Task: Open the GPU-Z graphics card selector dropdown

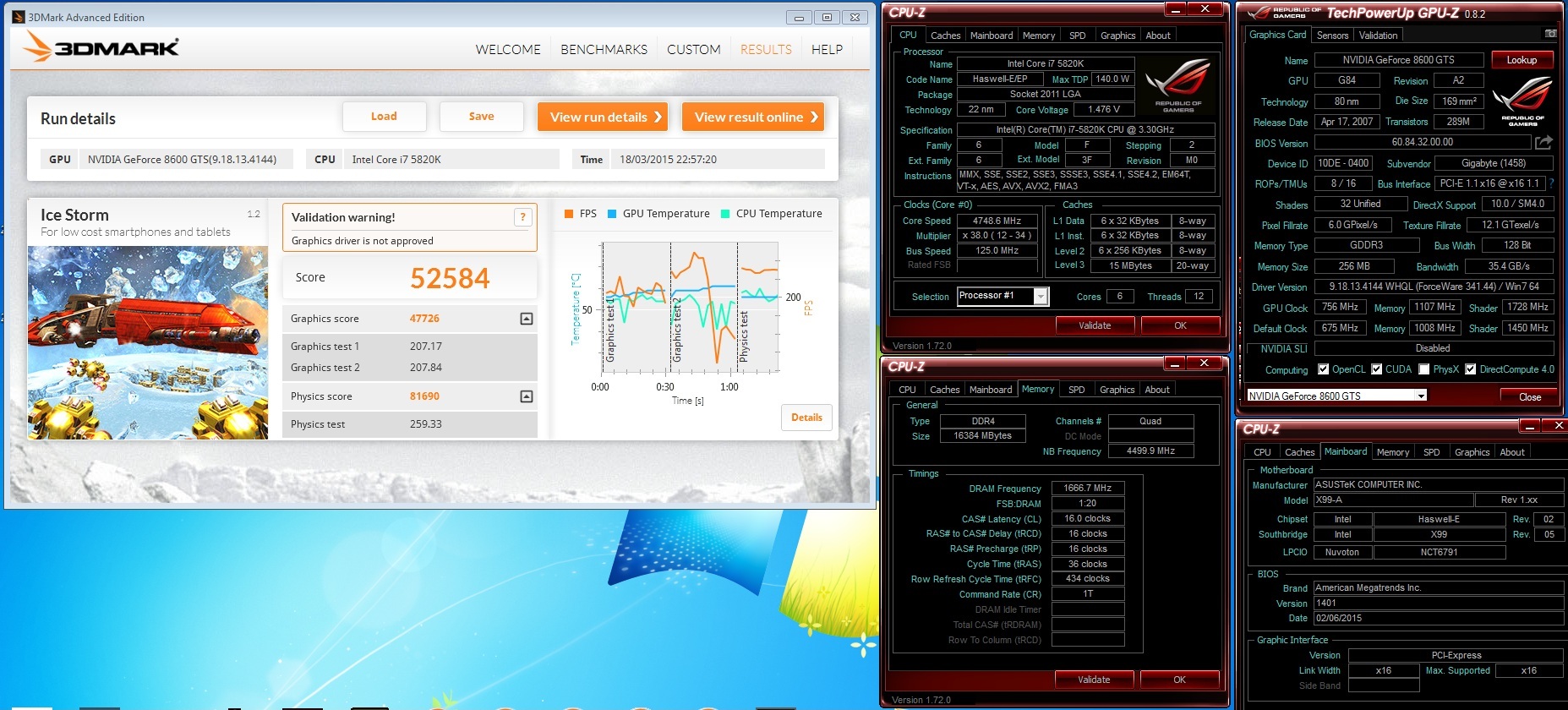Action: point(1421,396)
